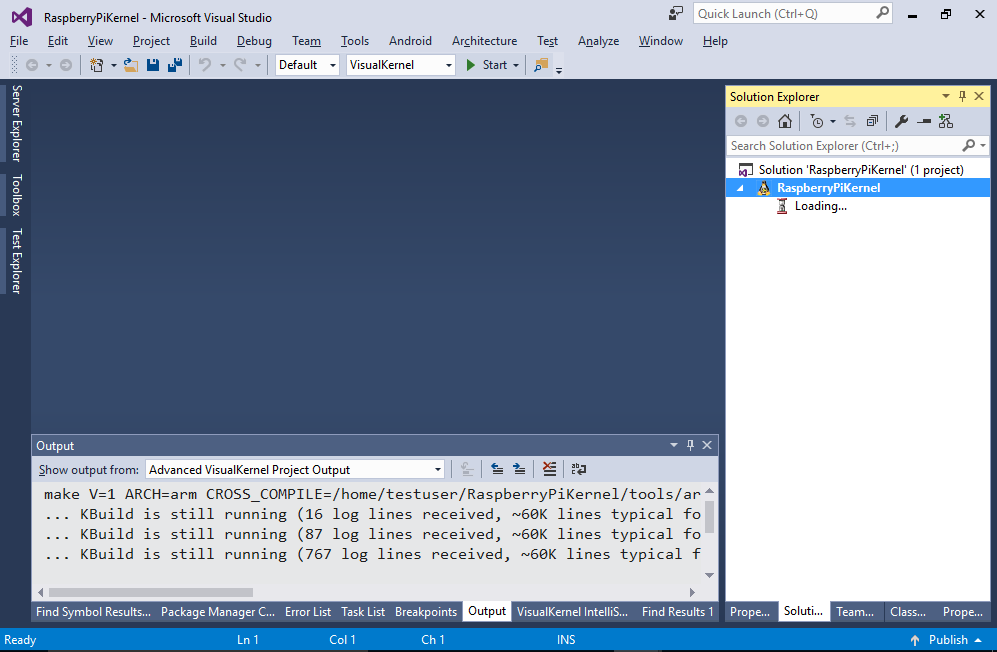Open the Analyze menu

[x=598, y=41]
